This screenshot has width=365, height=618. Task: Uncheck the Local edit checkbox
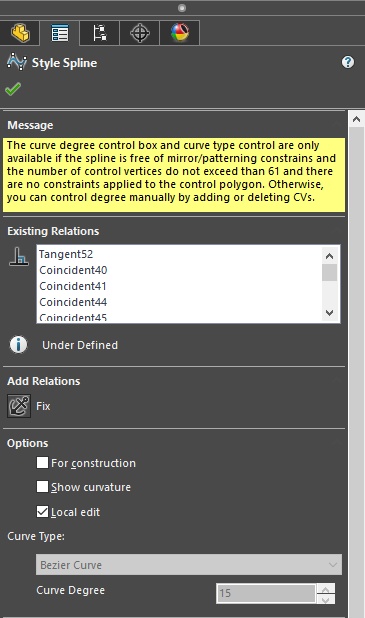click(x=42, y=512)
